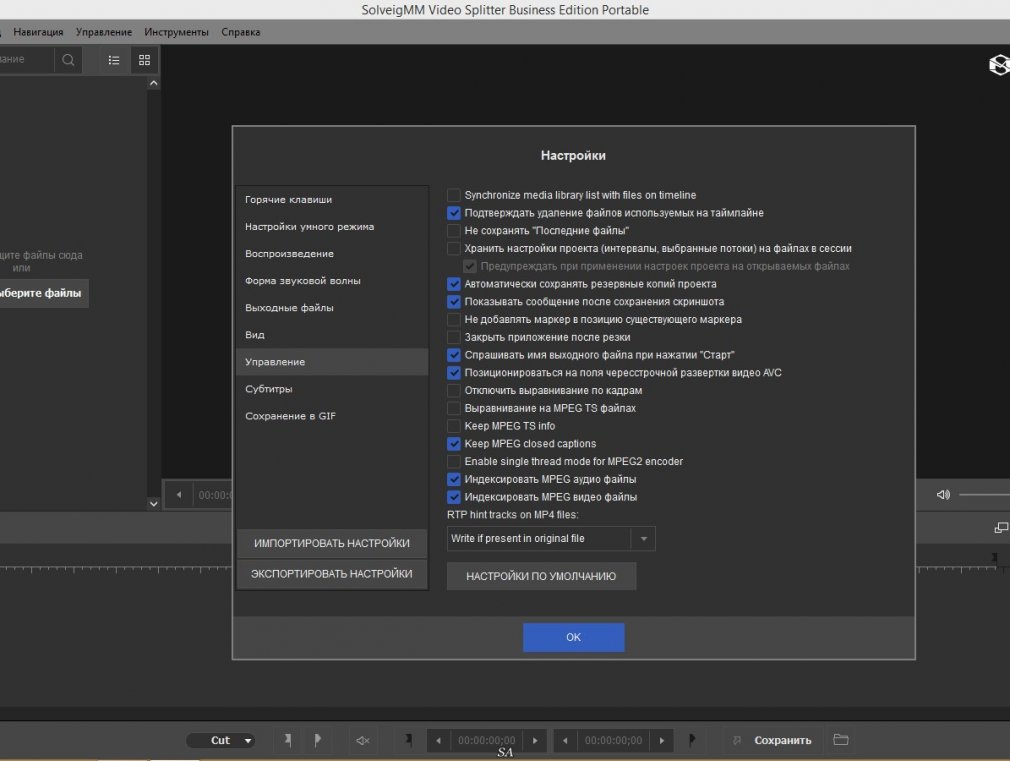The width and height of the screenshot is (1010, 761).
Task: Click the choose files button in media library
Action: point(43,293)
